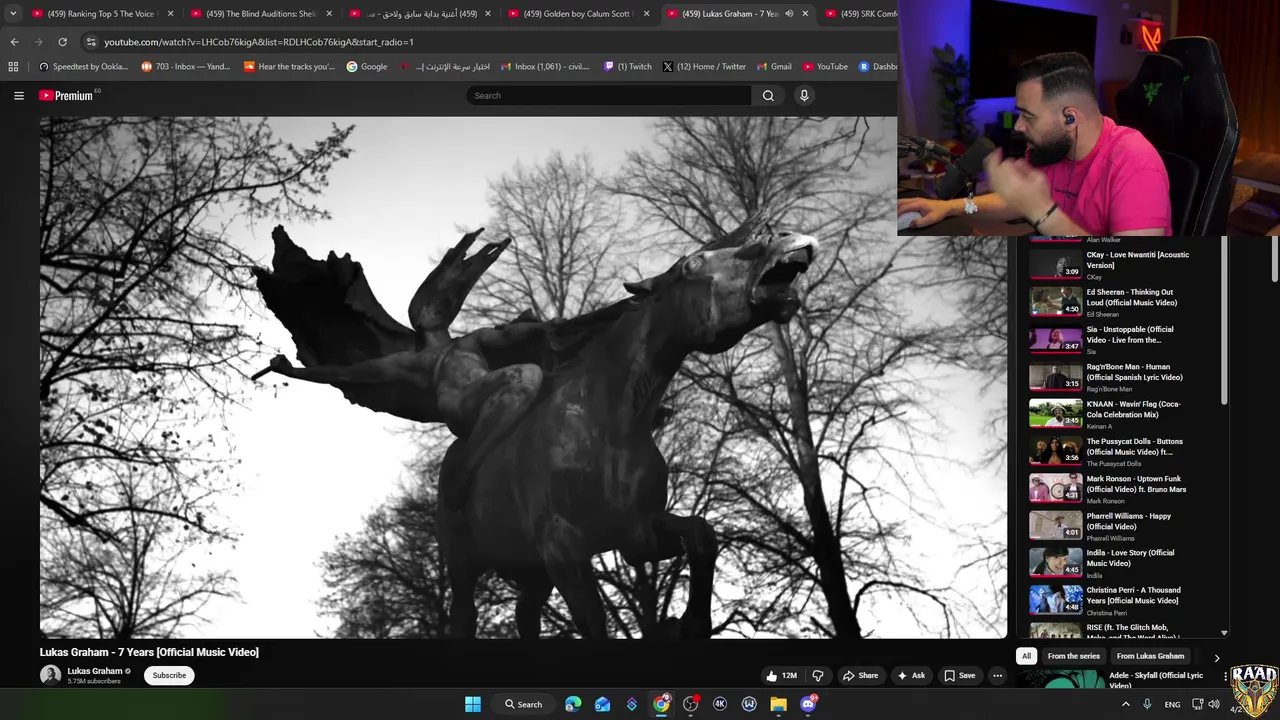Show hidden system tray icons chevron
The image size is (1280, 720).
coord(1125,704)
